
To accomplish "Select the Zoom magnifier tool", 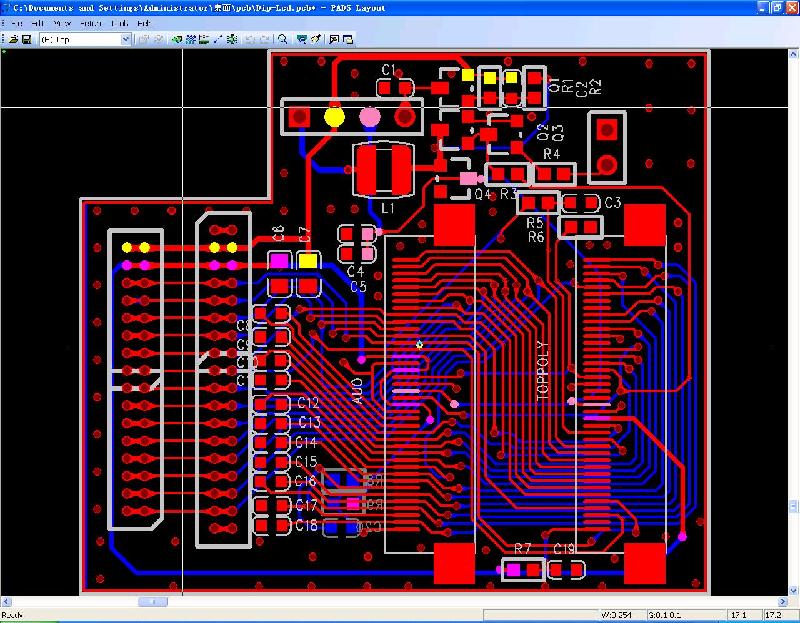I will pyautogui.click(x=283, y=39).
